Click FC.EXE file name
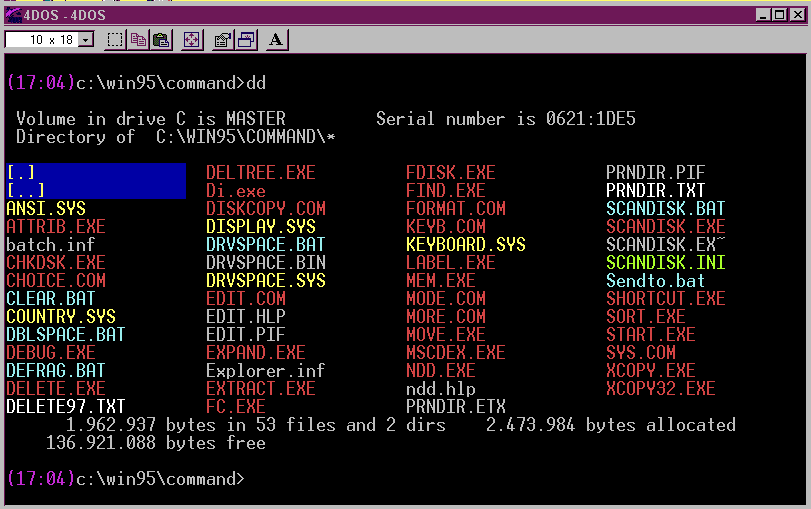This screenshot has height=509, width=811. (x=236, y=407)
